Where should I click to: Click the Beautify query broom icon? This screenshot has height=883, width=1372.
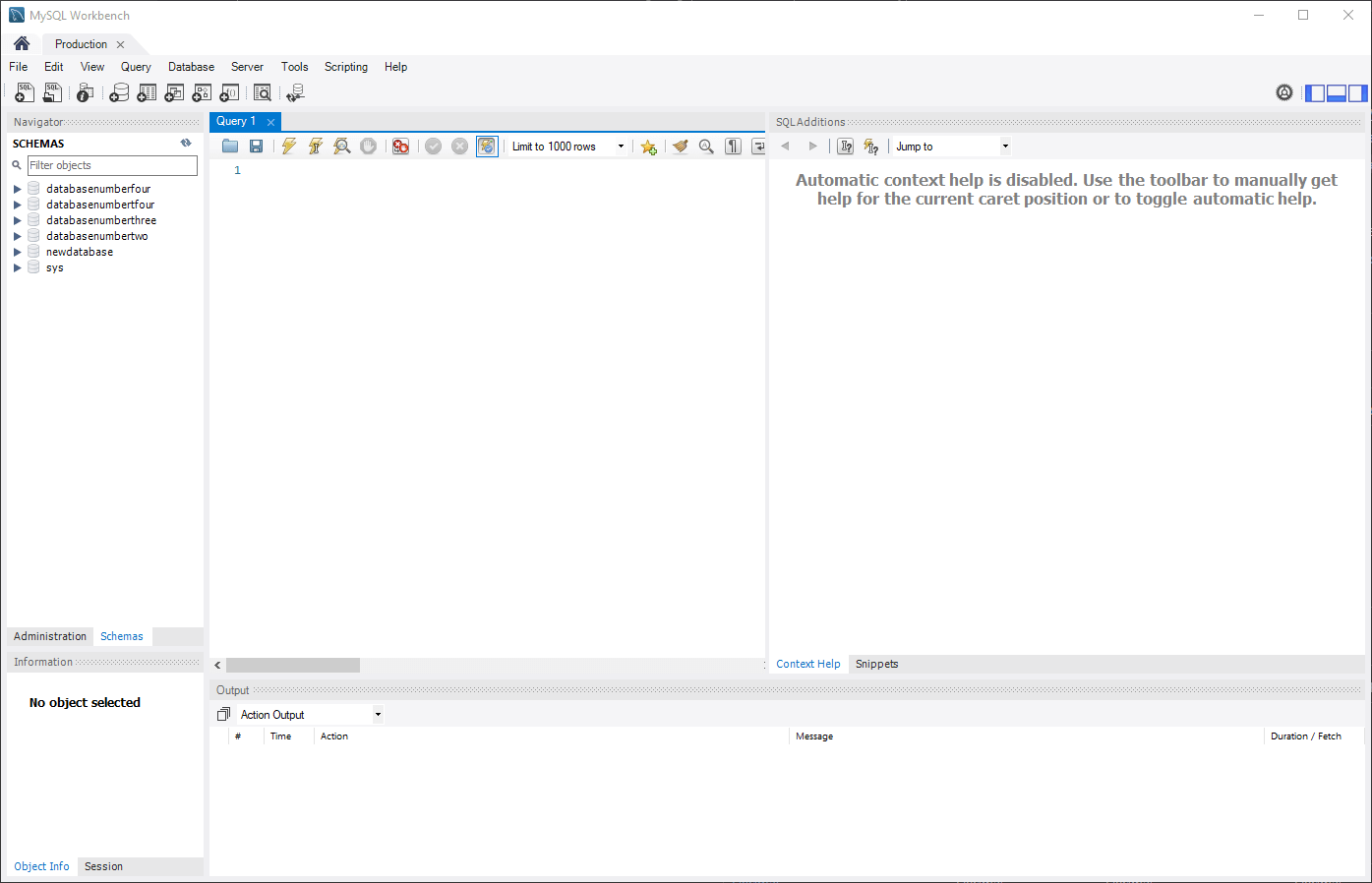[680, 147]
